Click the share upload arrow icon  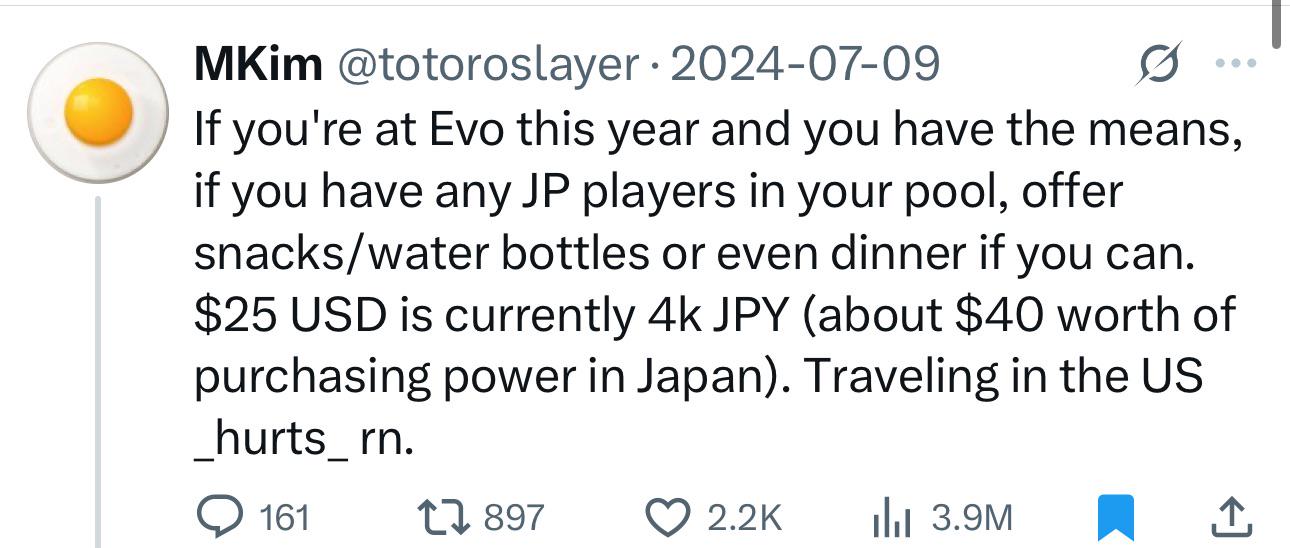coord(1231,517)
